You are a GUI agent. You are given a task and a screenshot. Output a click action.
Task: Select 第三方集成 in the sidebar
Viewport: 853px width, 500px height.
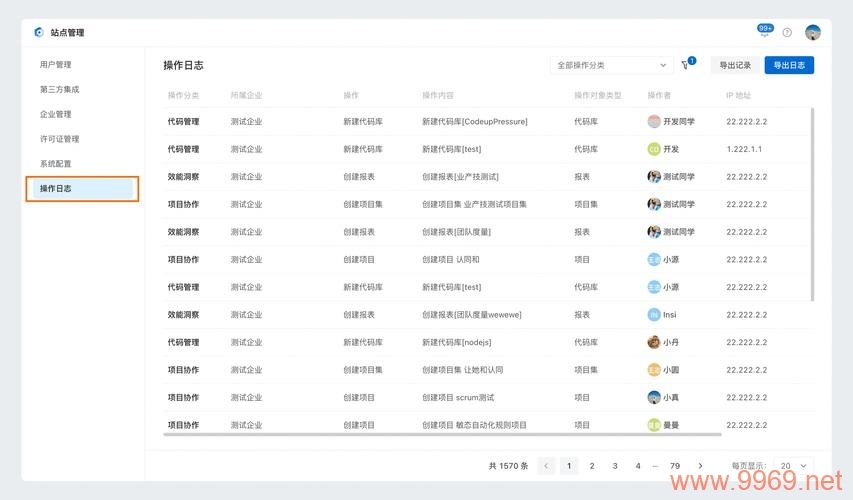click(59, 89)
